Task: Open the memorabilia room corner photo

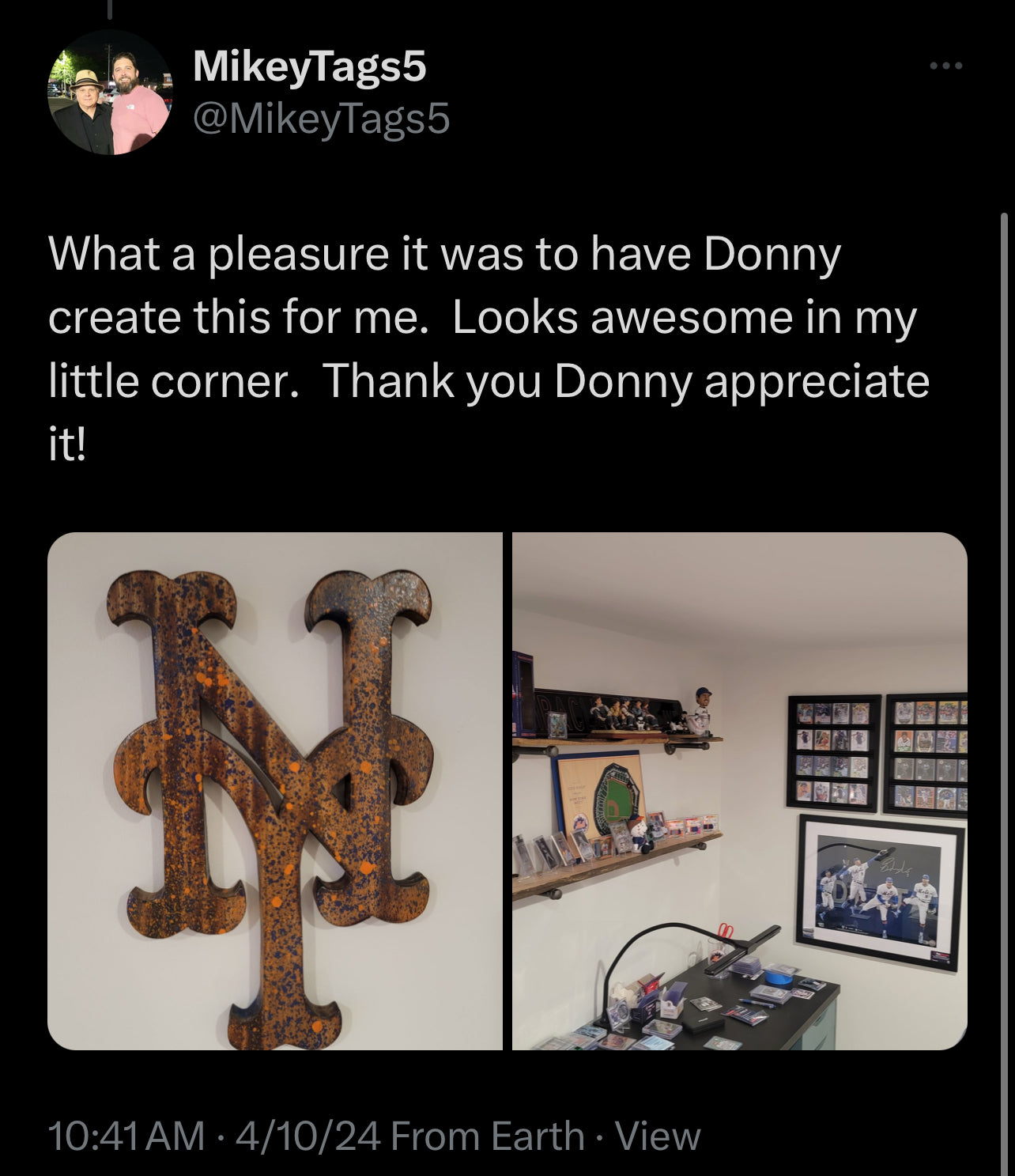Action: point(740,791)
